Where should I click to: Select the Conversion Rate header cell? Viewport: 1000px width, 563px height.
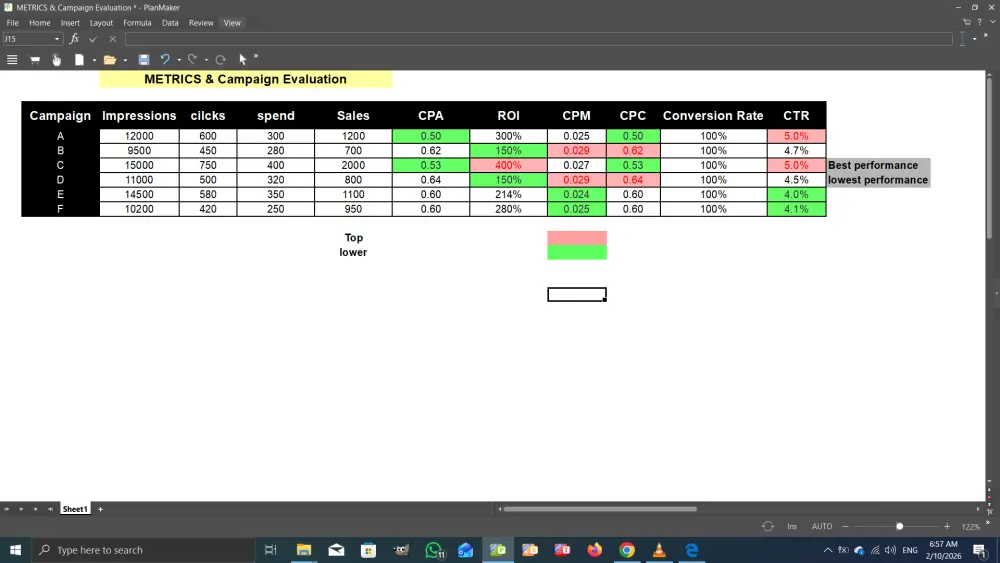(713, 116)
